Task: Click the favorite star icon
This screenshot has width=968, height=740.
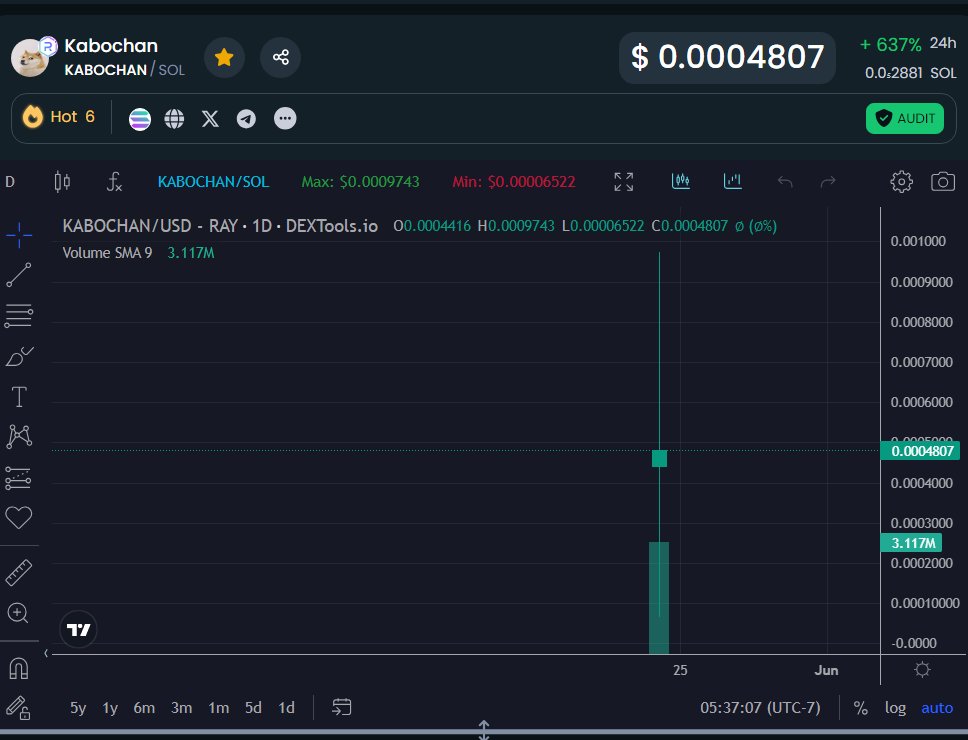Action: click(x=224, y=57)
